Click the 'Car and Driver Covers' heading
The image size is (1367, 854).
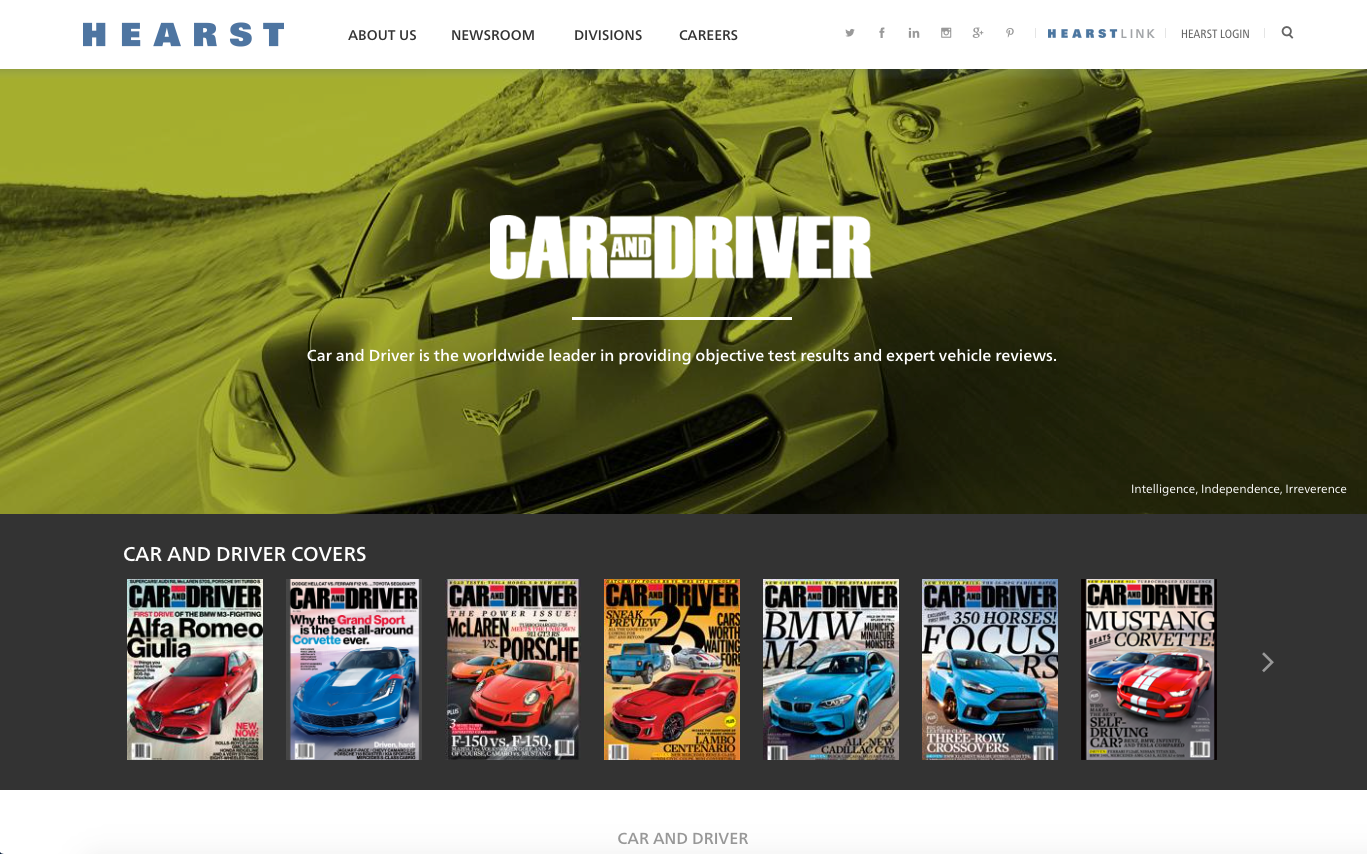coord(245,554)
